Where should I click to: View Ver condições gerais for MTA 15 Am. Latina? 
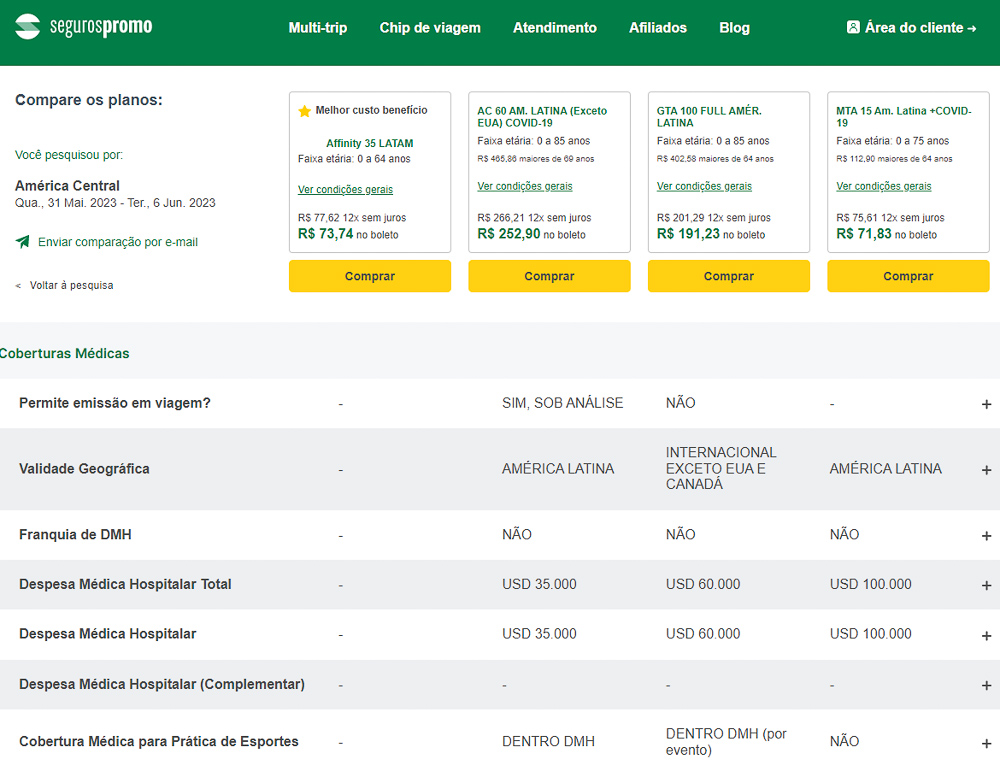pyautogui.click(x=883, y=186)
